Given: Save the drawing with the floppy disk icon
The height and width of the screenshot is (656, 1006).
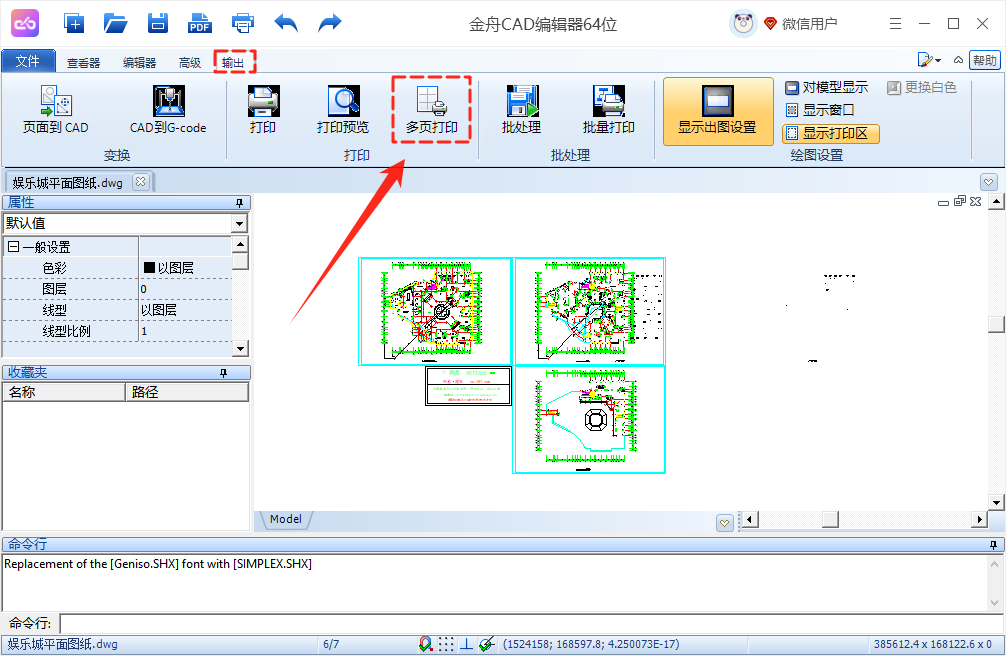Looking at the screenshot, I should 157,24.
